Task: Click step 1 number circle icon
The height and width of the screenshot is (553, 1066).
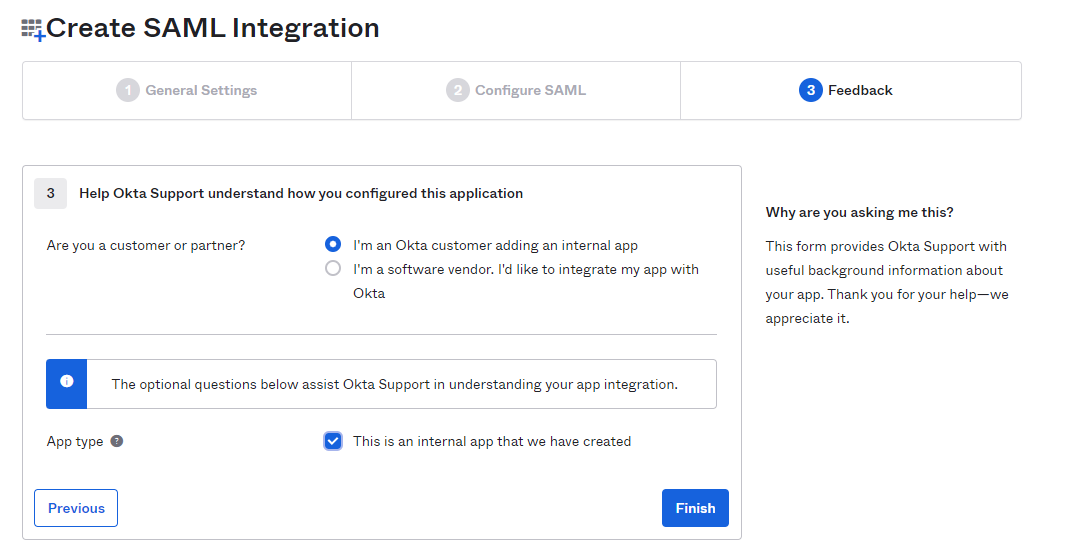Action: coord(127,90)
